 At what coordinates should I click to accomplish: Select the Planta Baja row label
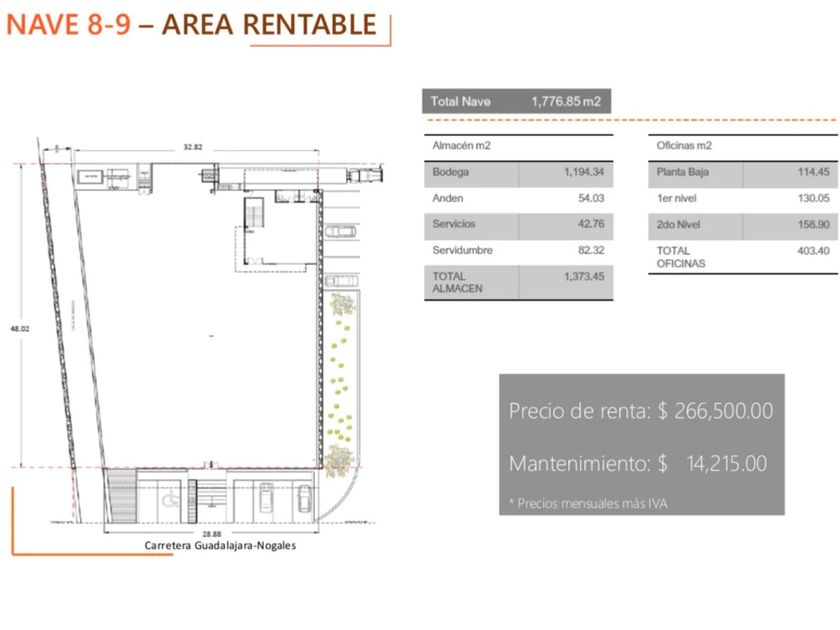(682, 172)
